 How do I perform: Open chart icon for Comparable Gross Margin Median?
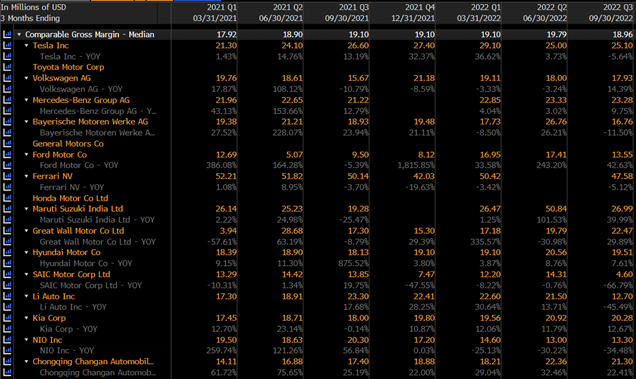[x=7, y=34]
